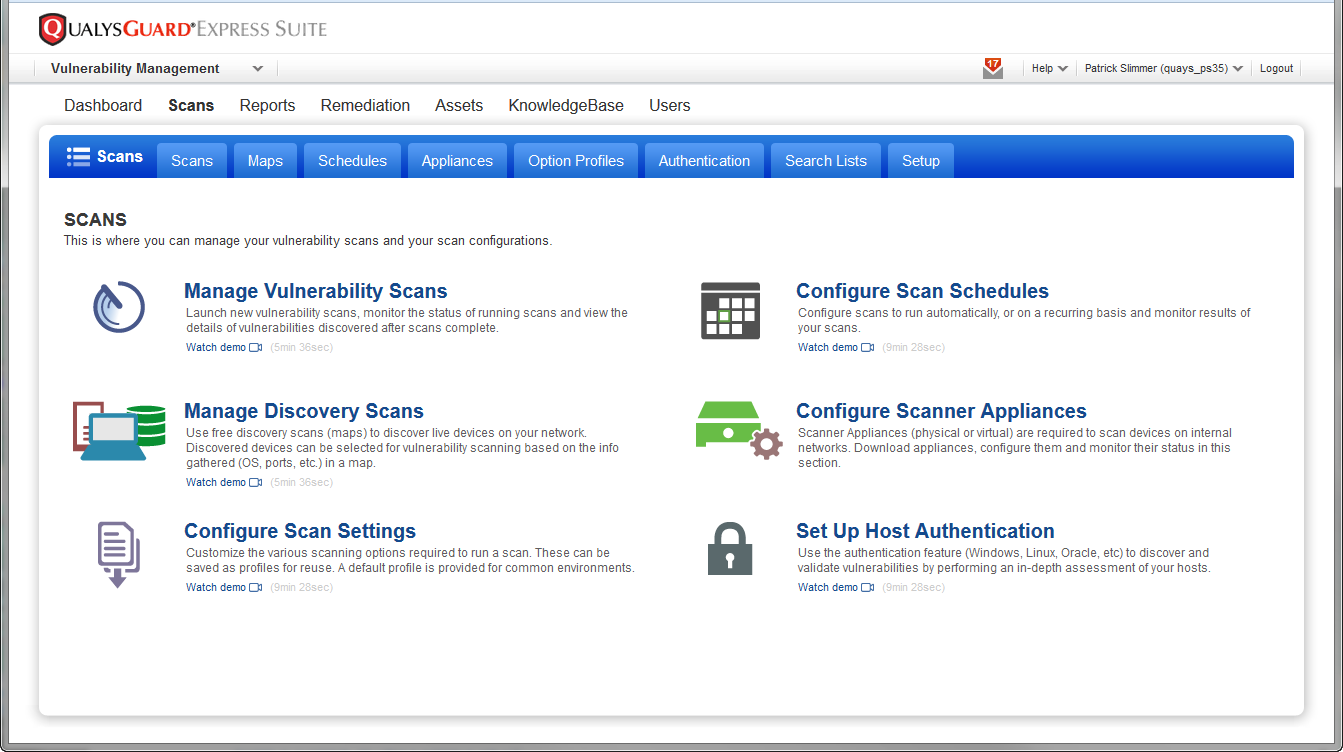Click video icon under Set Up Host Authentication
The image size is (1343, 752).
(x=867, y=588)
